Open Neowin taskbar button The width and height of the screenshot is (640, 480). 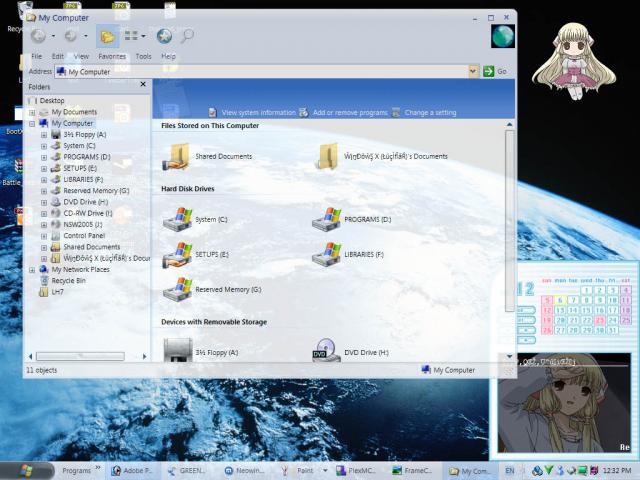click(244, 471)
